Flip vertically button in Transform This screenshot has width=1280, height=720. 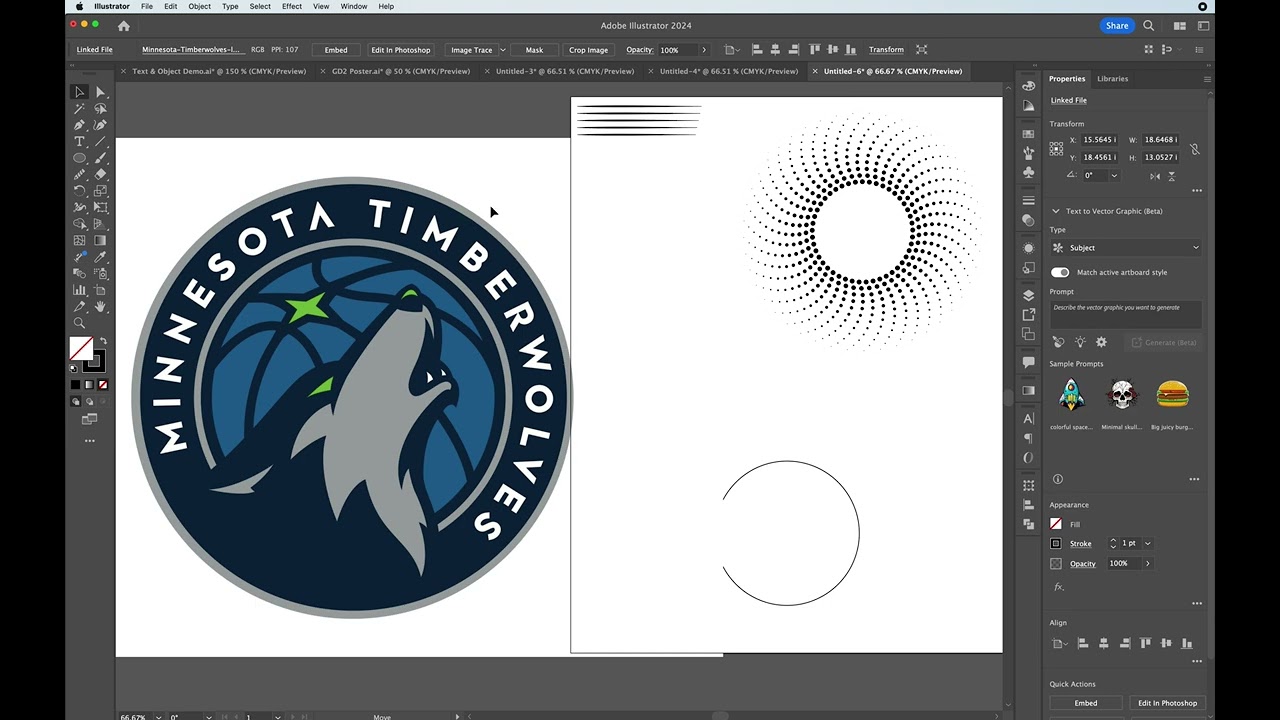[1172, 176]
